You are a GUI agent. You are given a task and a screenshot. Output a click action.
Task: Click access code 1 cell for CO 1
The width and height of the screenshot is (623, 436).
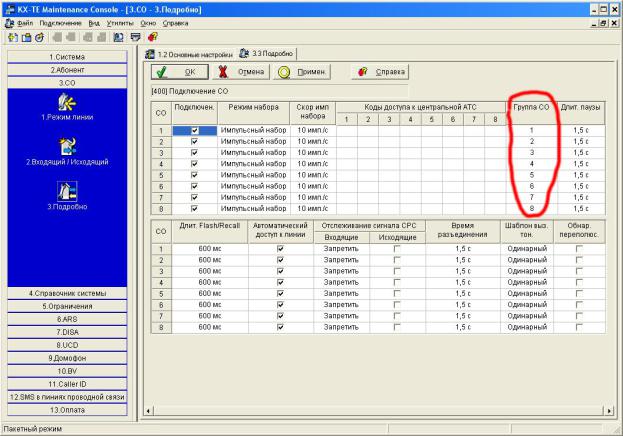point(346,130)
